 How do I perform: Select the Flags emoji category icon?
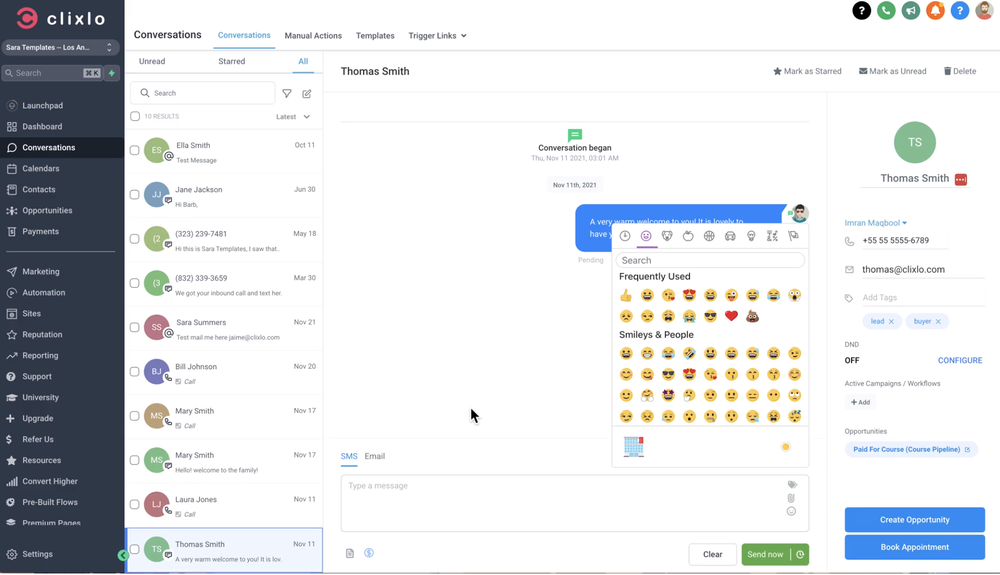pyautogui.click(x=793, y=236)
